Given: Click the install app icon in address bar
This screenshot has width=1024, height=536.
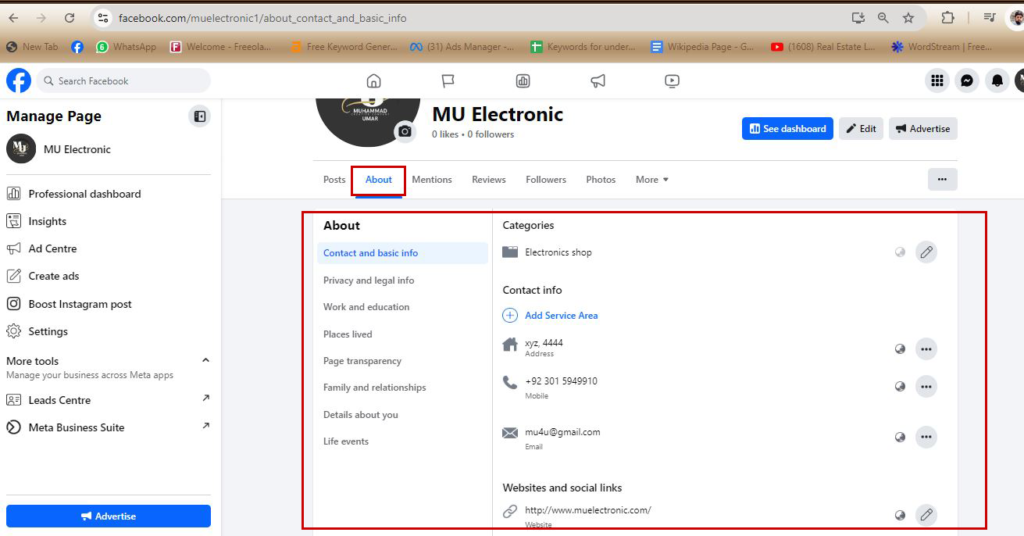Looking at the screenshot, I should (x=858, y=18).
